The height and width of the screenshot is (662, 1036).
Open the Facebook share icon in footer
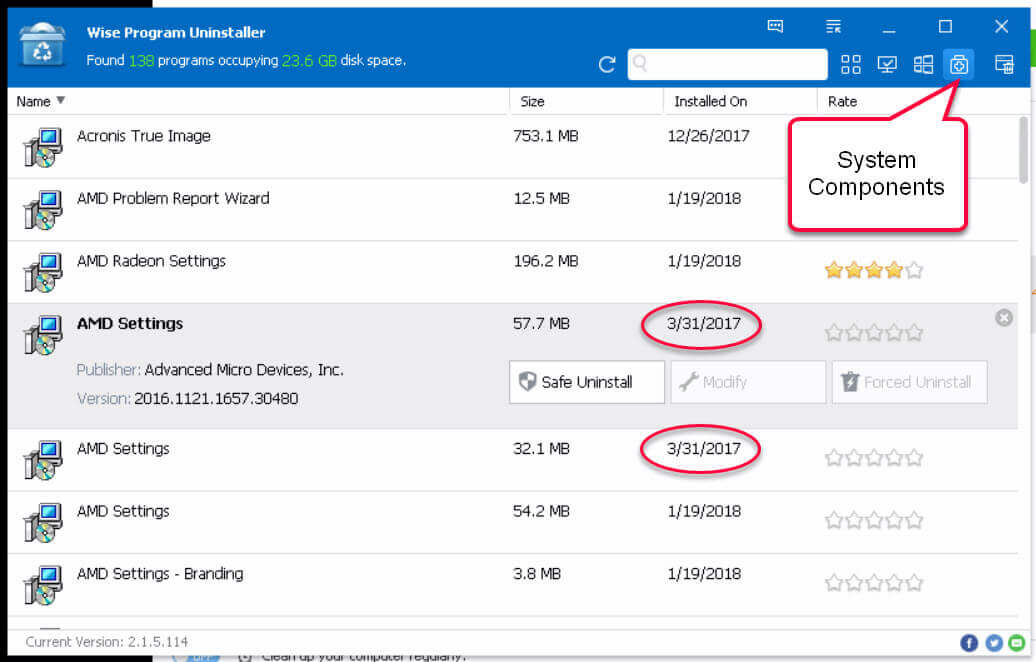click(x=969, y=643)
